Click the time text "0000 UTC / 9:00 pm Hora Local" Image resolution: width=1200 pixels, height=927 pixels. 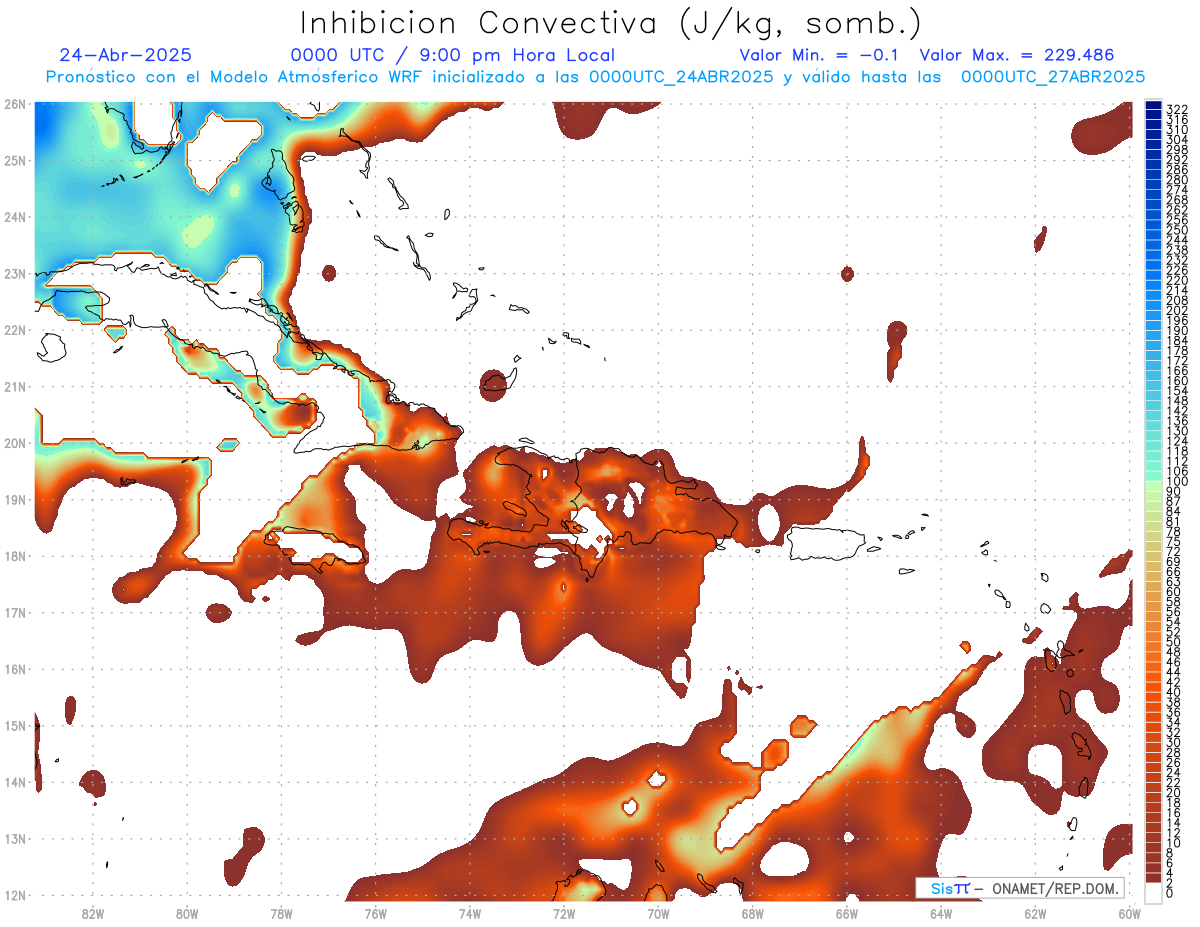pos(453,55)
